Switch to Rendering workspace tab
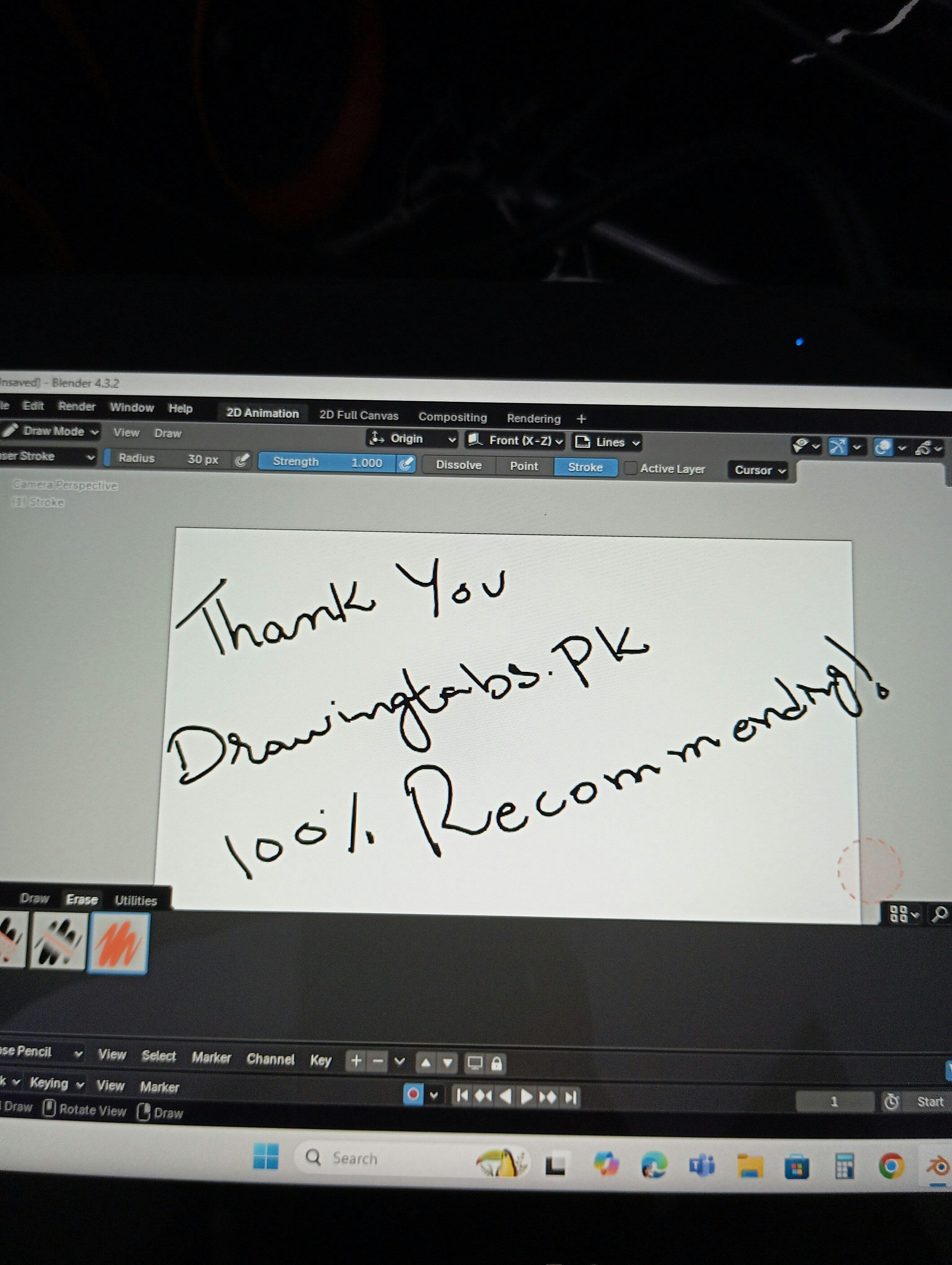Viewport: 952px width, 1265px height. point(533,419)
